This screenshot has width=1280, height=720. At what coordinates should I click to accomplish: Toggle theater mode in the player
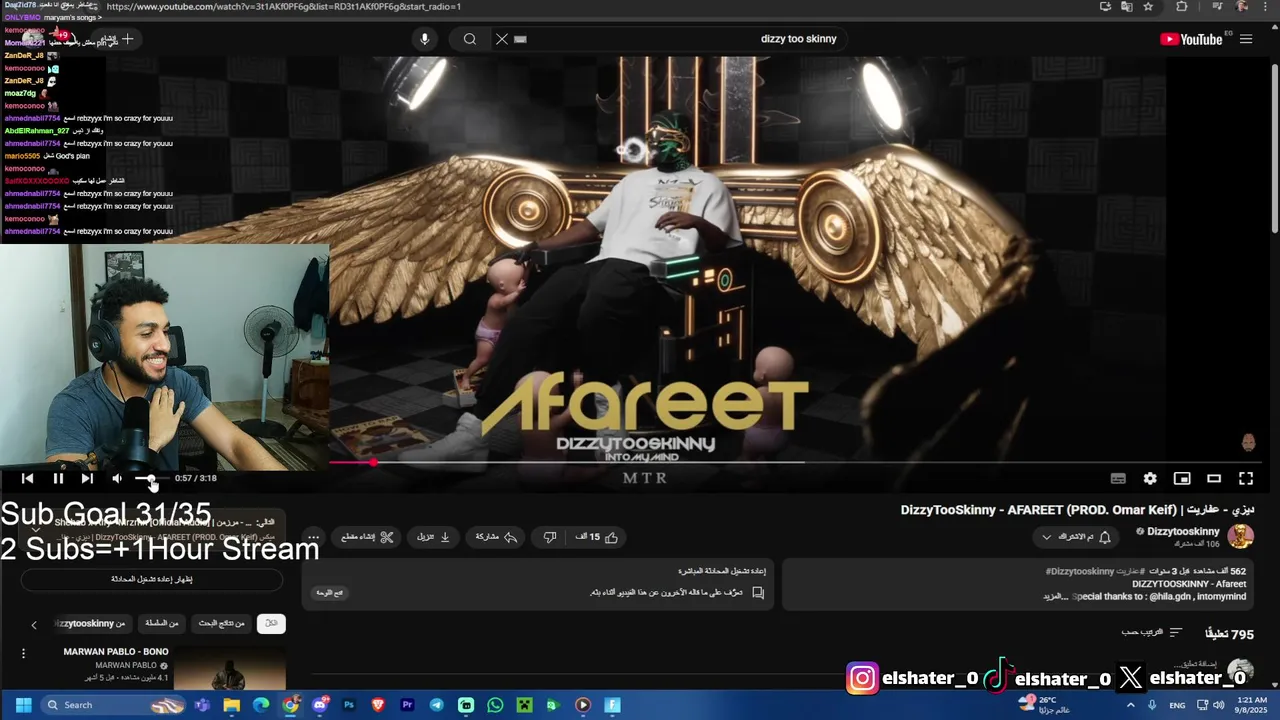[1214, 478]
